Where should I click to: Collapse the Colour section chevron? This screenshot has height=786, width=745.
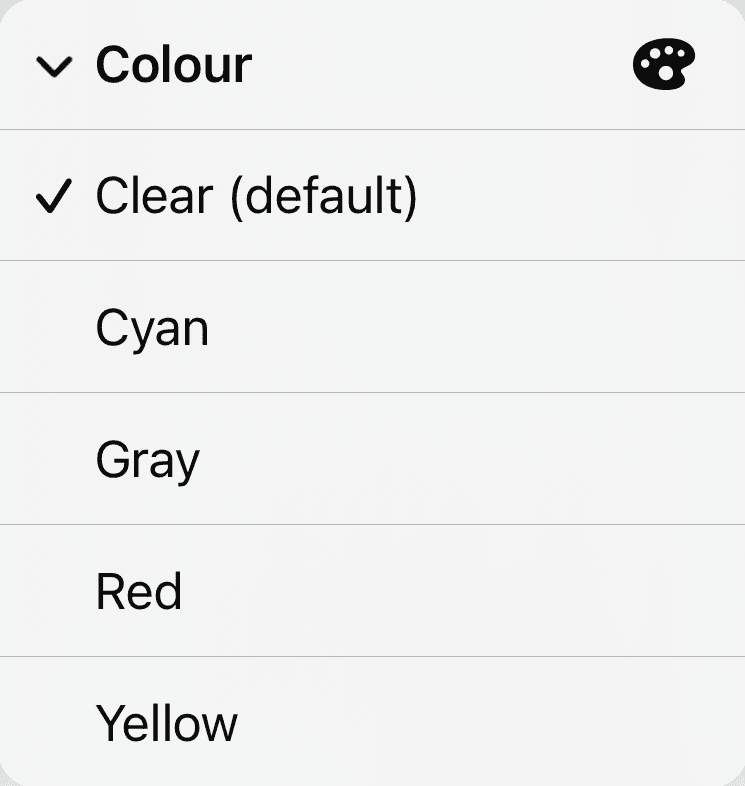click(53, 68)
